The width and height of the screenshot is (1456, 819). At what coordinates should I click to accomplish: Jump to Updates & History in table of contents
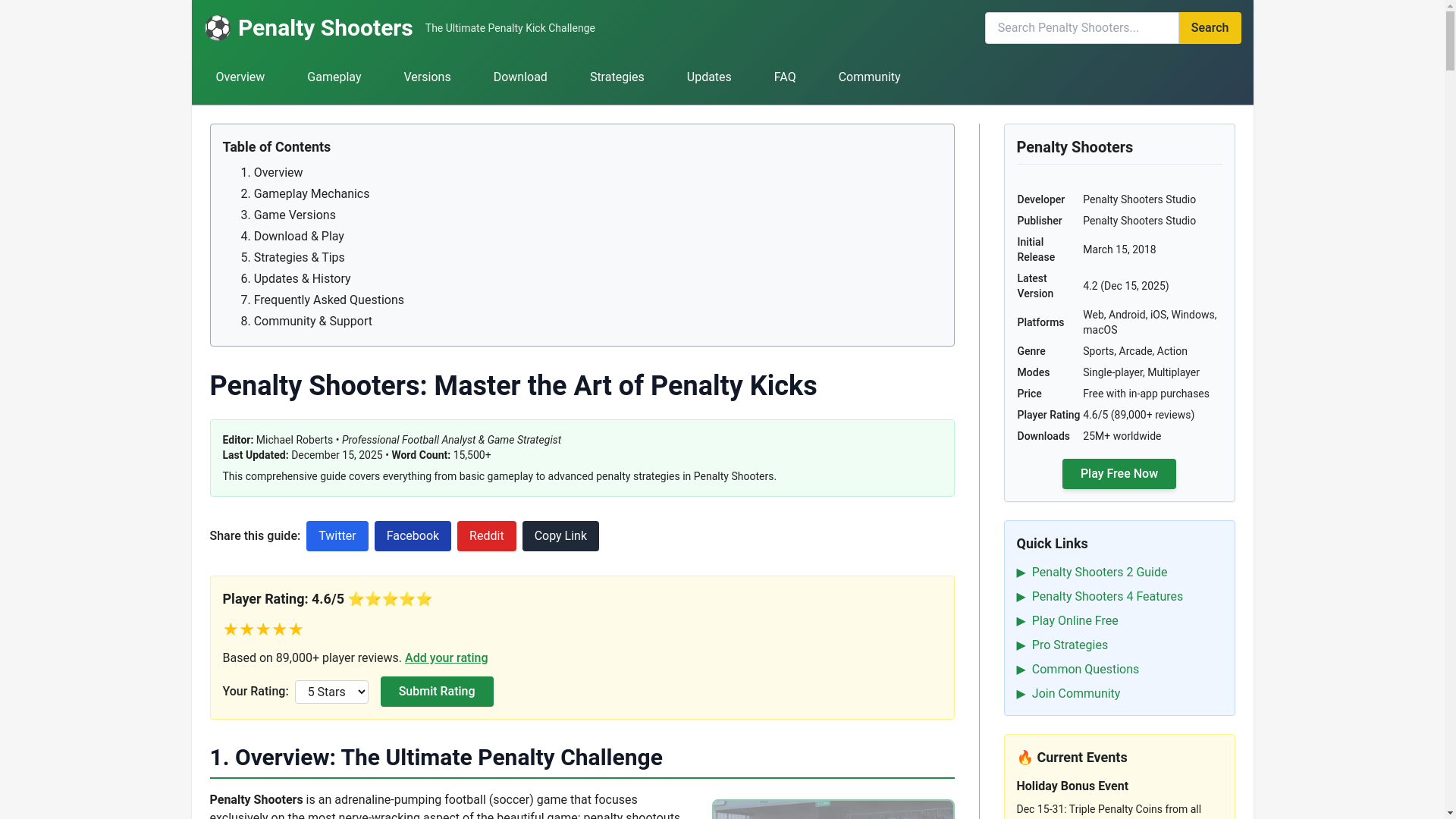[302, 279]
